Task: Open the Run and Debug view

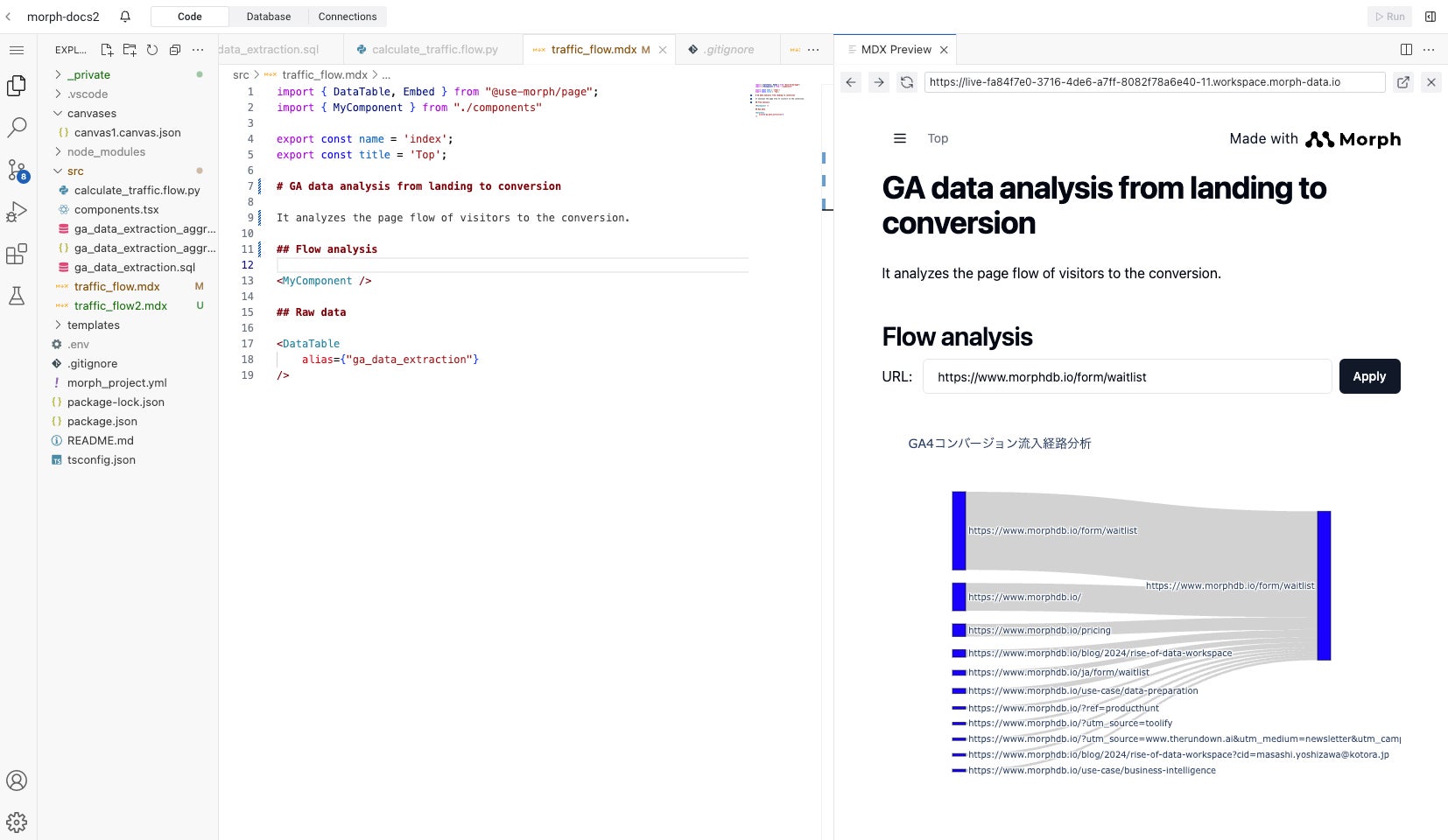Action: (17, 212)
